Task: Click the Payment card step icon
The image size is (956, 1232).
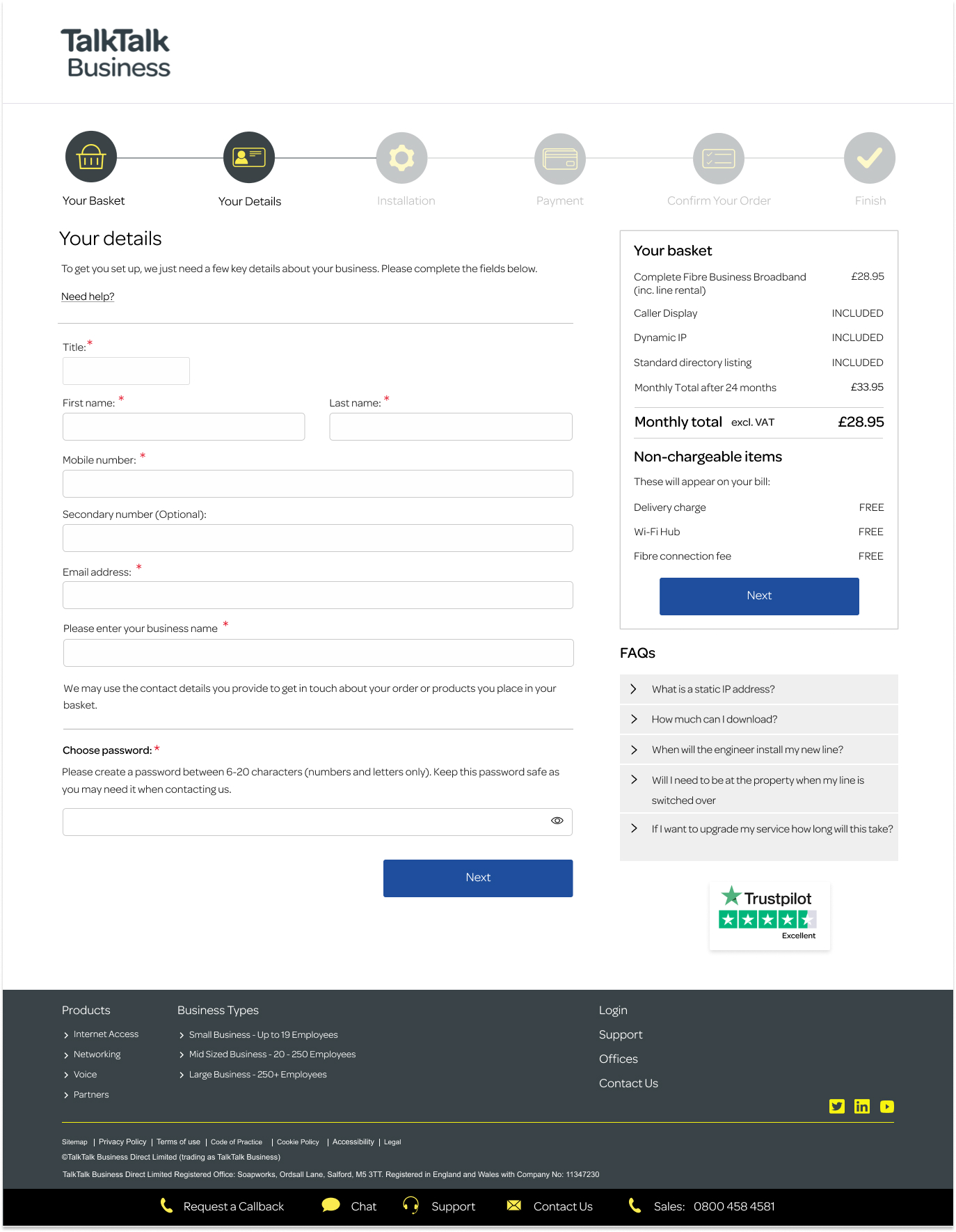Action: tap(559, 159)
